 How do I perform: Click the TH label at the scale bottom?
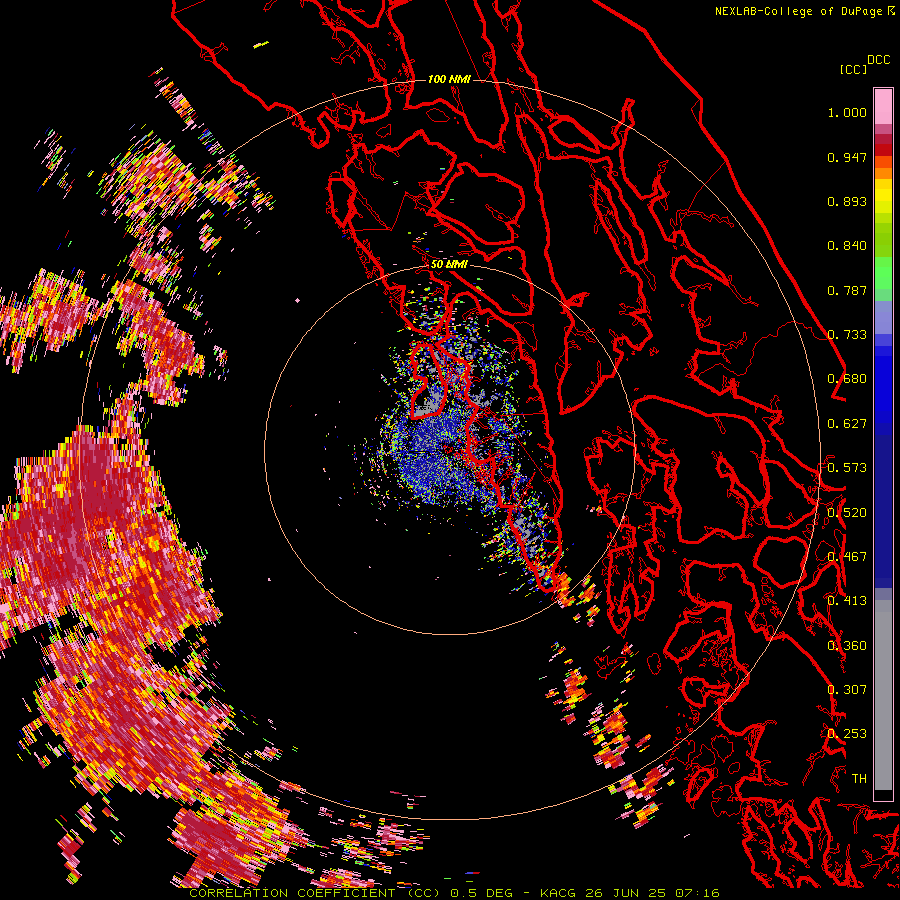[x=859, y=779]
